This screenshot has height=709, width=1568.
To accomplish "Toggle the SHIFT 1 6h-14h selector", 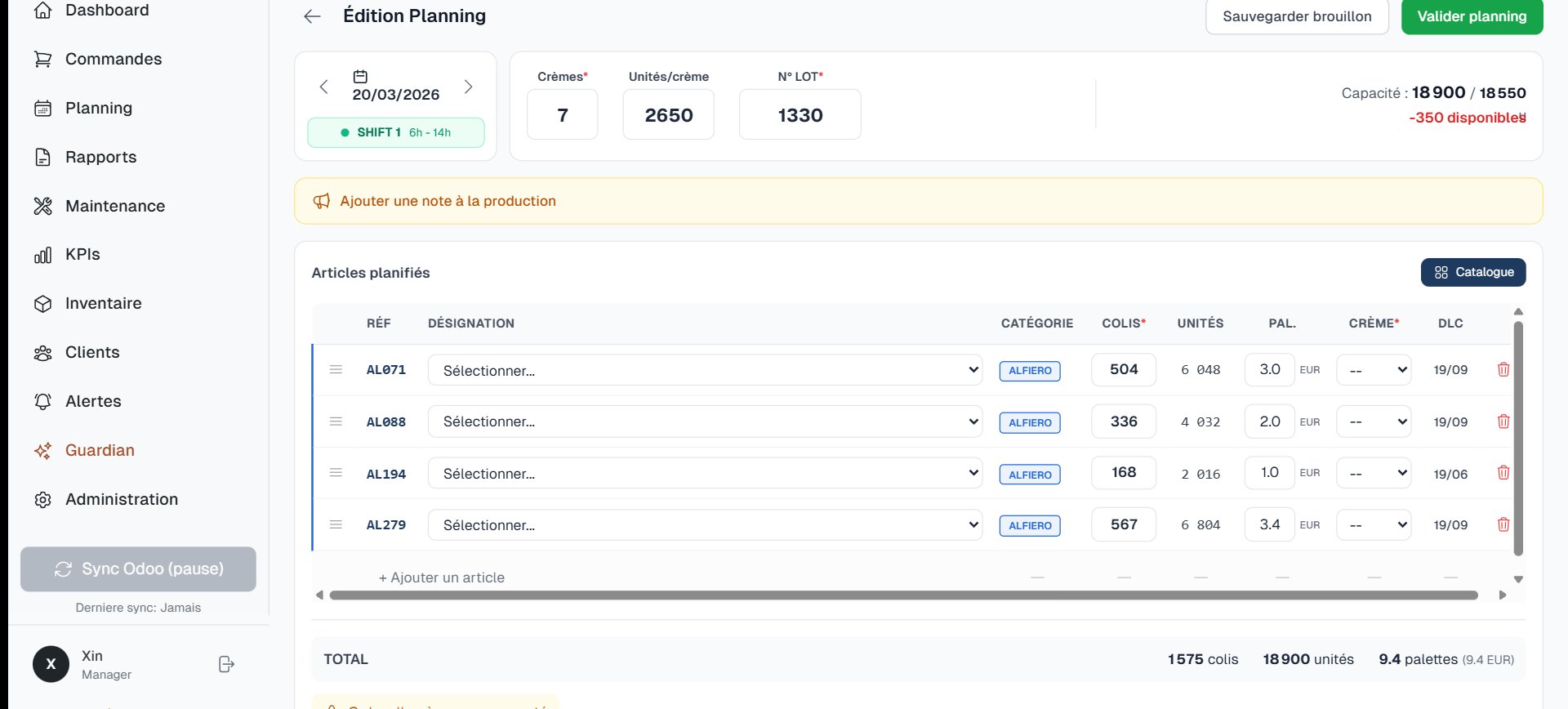I will (x=396, y=132).
